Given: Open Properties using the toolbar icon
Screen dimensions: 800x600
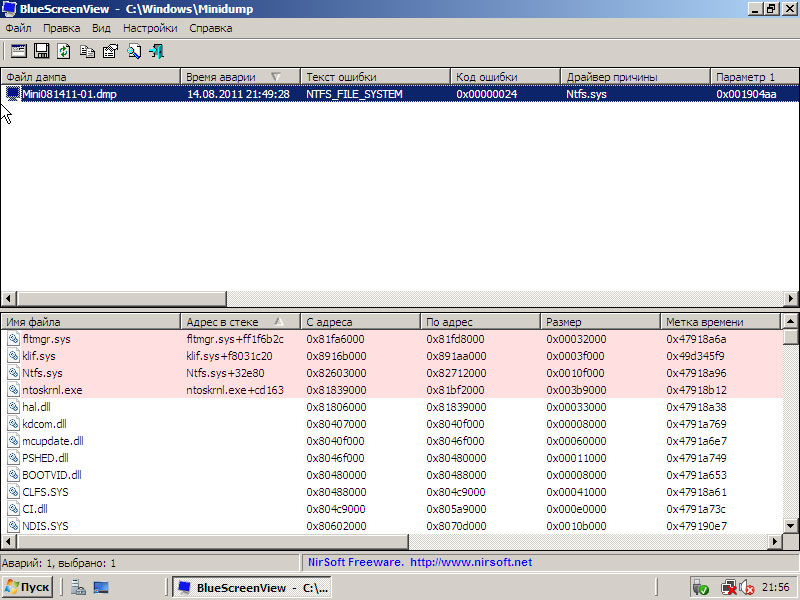Looking at the screenshot, I should click(110, 51).
